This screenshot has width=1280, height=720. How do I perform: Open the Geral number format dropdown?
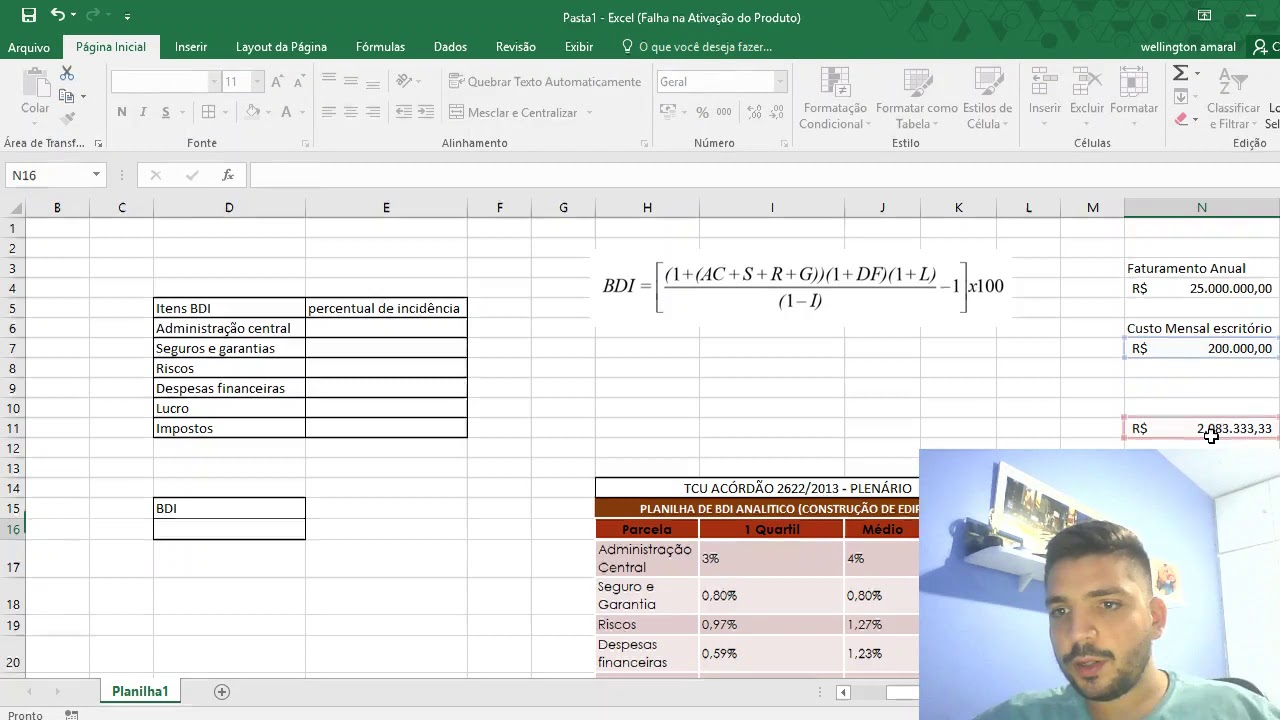780,82
